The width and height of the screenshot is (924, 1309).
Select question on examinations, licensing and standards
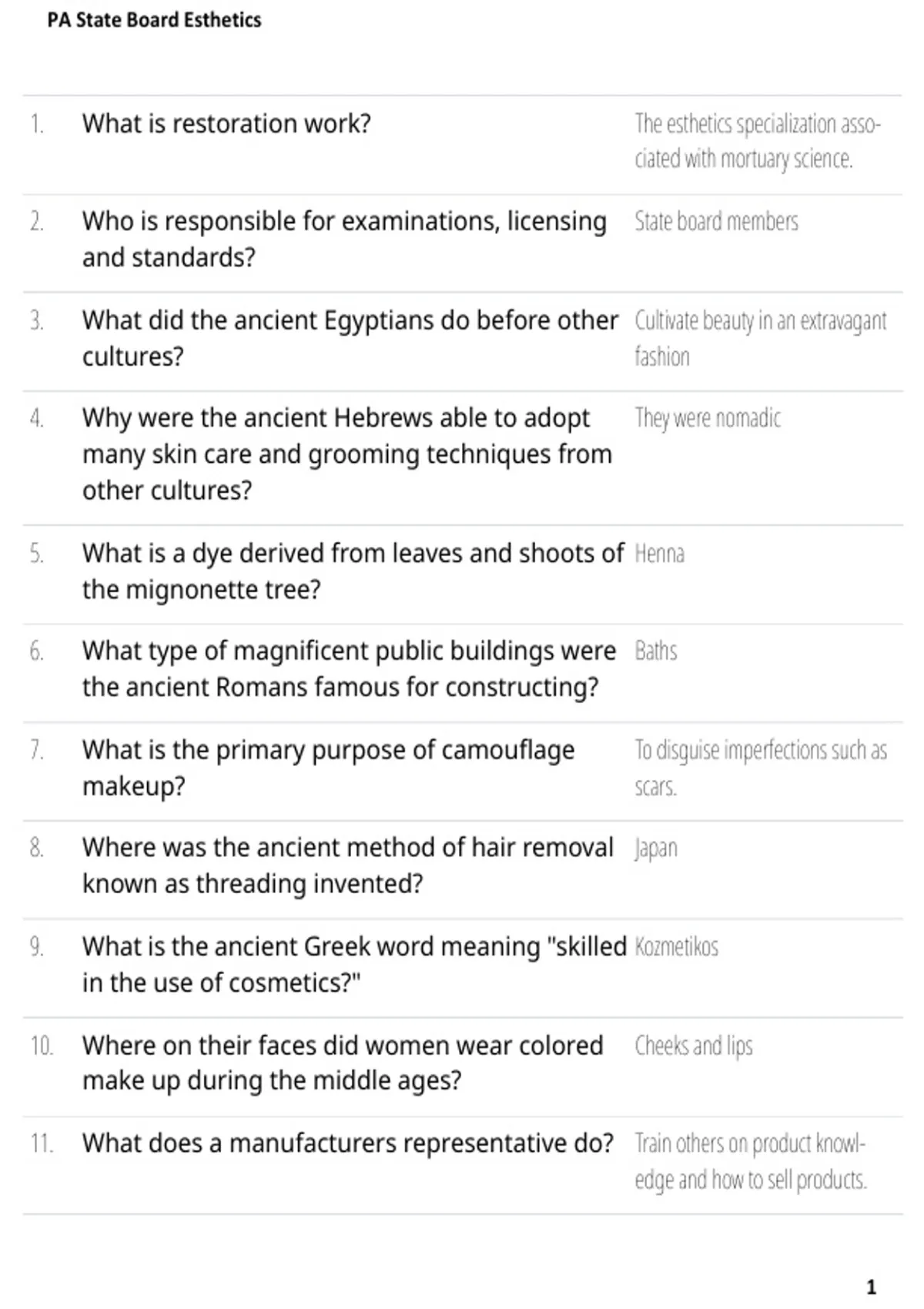click(344, 239)
